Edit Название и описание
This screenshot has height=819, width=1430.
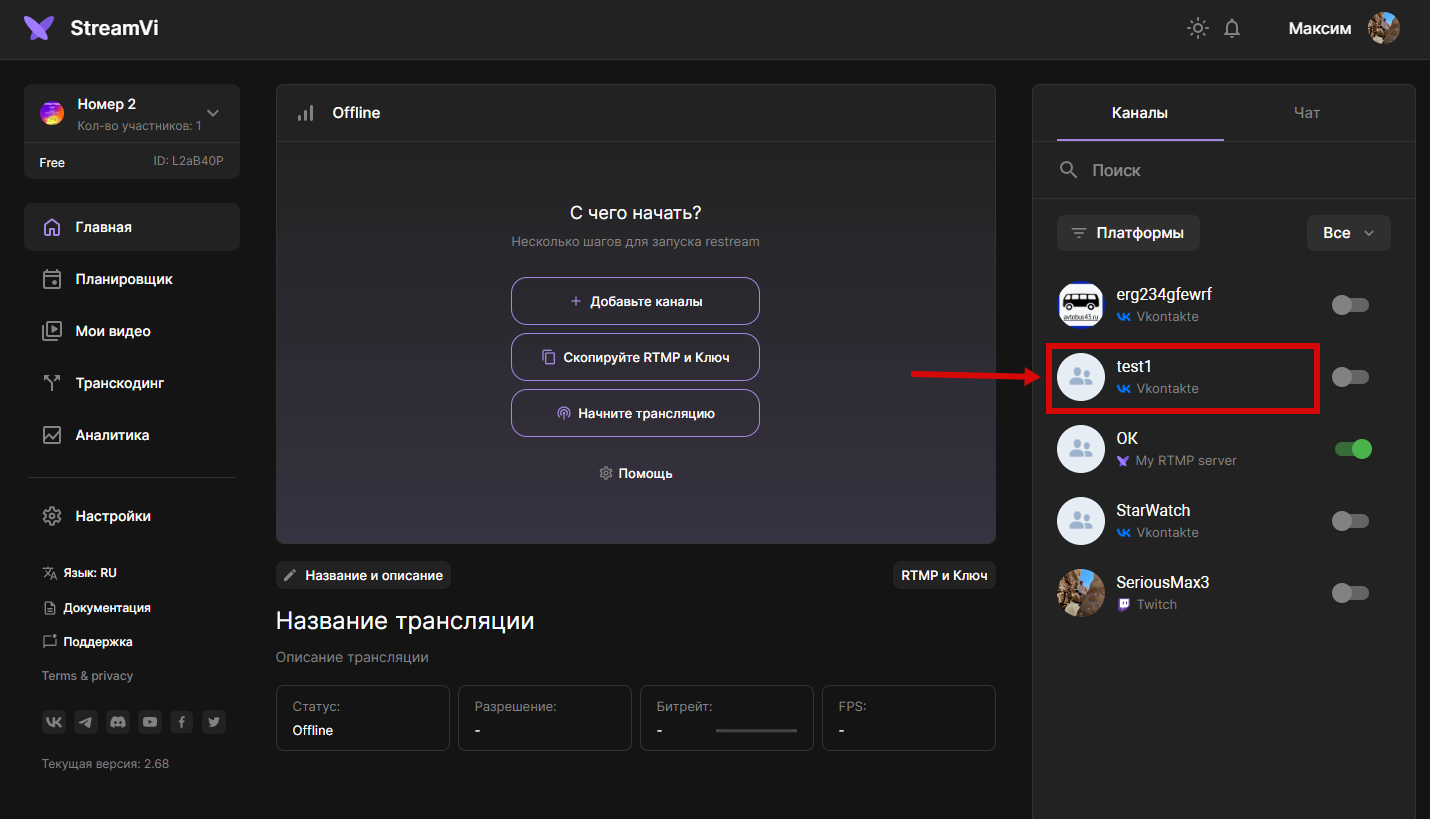(x=364, y=575)
